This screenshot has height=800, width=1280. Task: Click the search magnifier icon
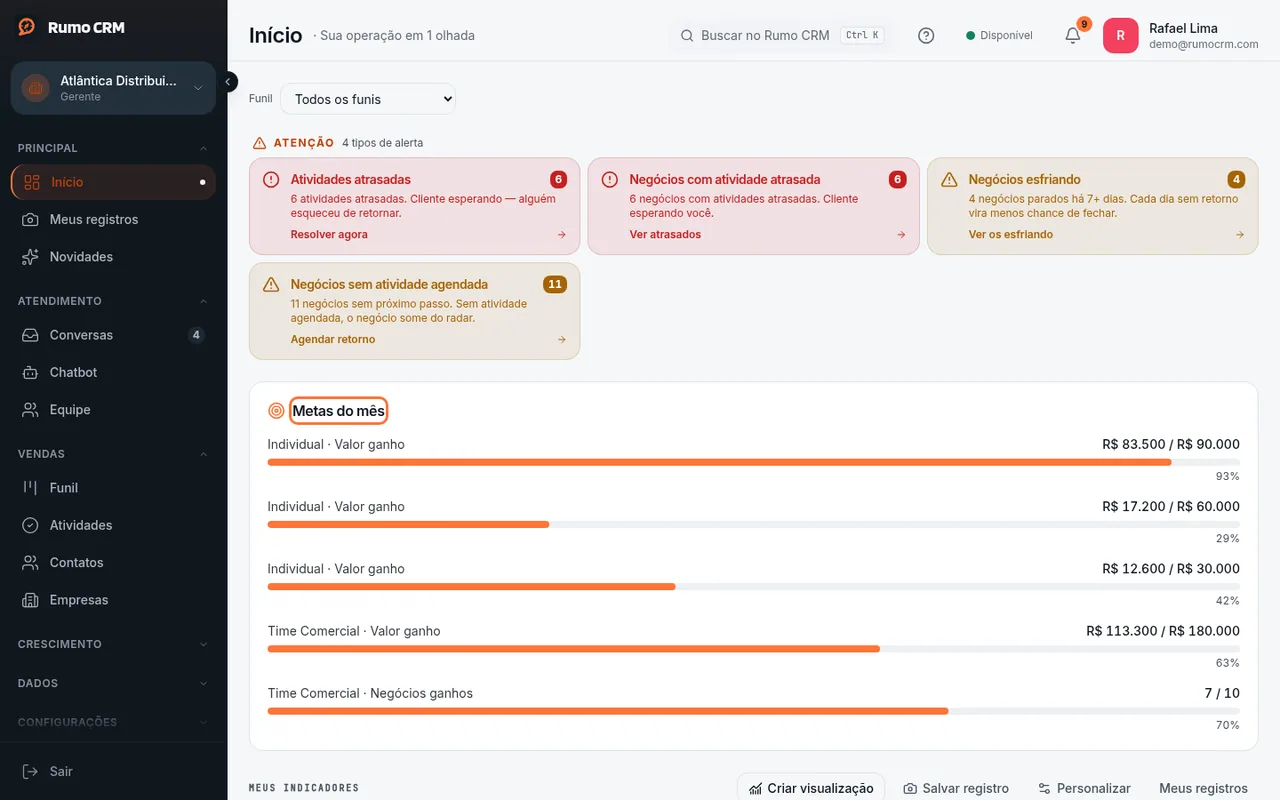point(687,35)
